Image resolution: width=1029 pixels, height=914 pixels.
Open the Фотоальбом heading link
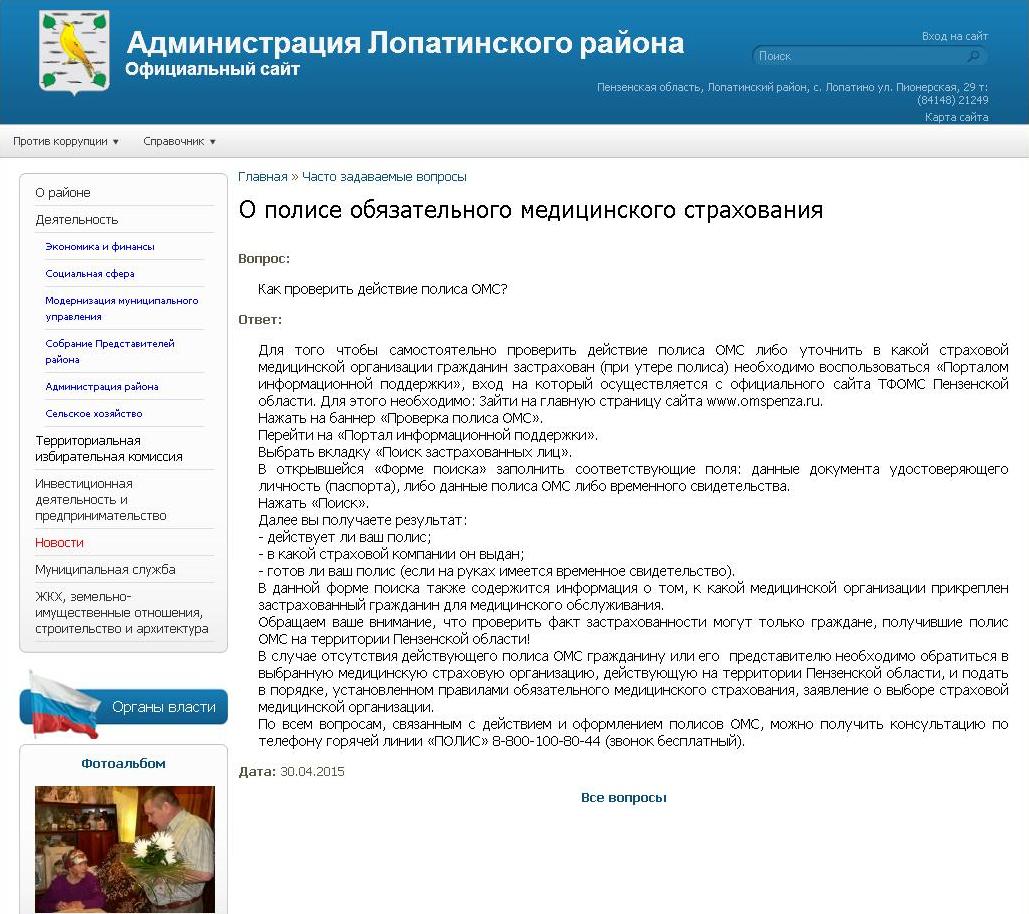pos(123,763)
